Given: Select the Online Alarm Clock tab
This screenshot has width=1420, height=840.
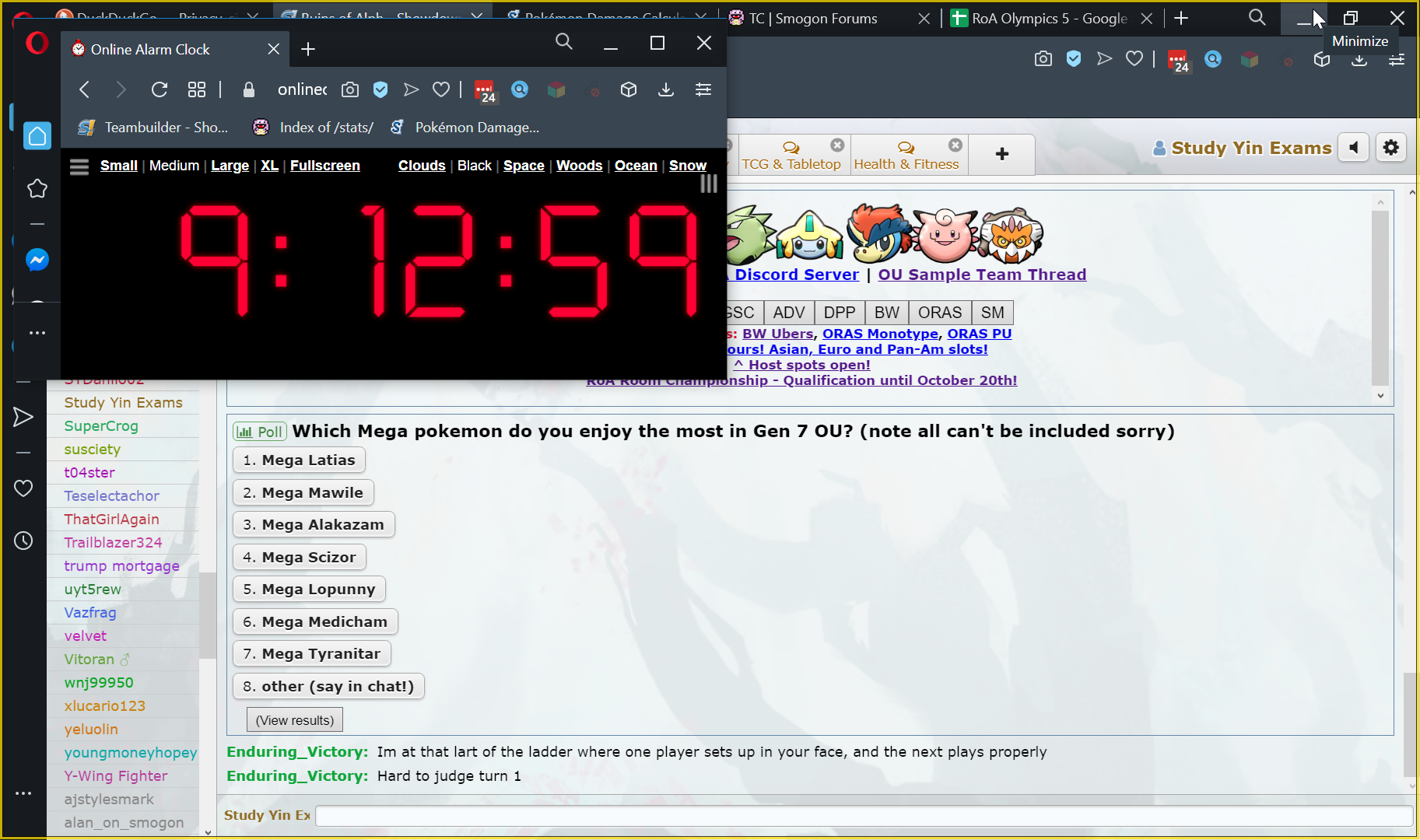Looking at the screenshot, I should coord(175,49).
